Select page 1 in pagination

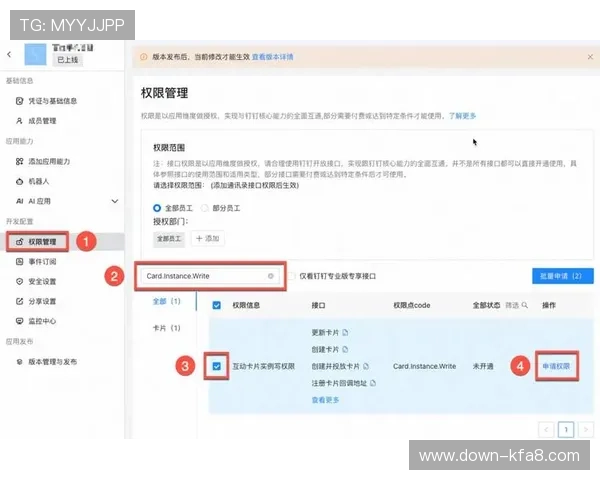[566, 429]
